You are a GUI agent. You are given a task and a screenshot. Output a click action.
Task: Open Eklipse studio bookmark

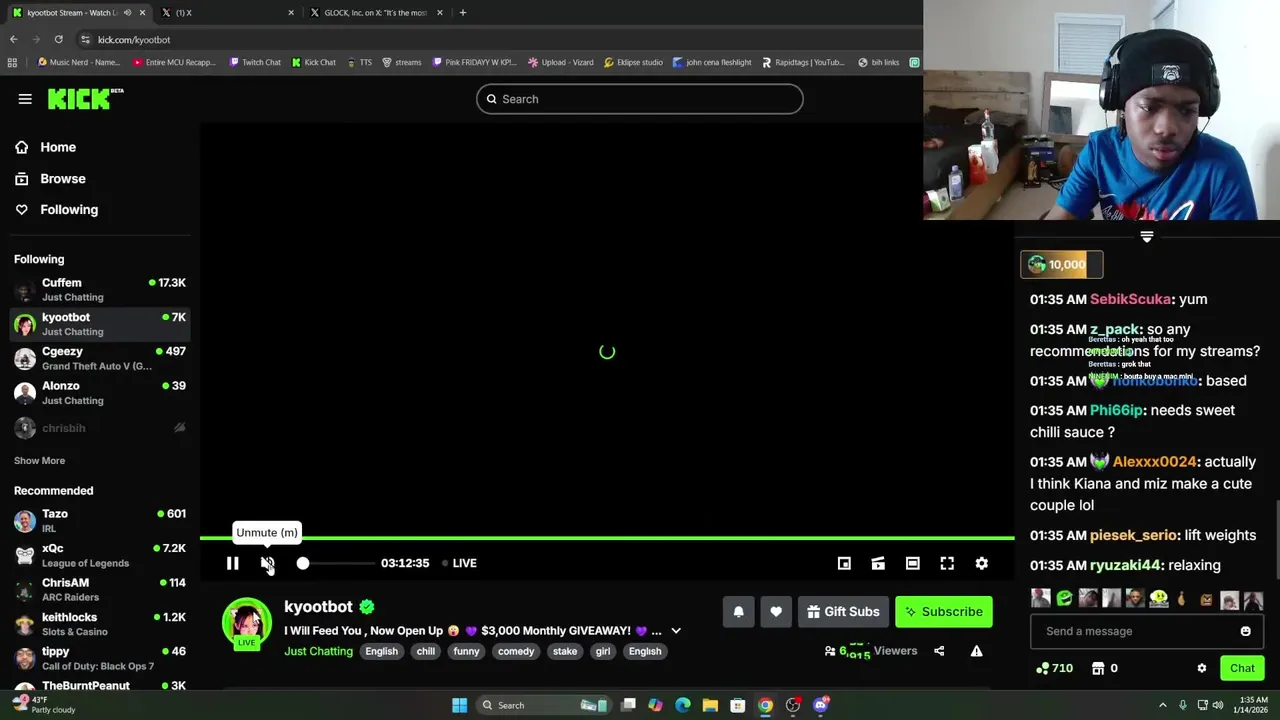tap(633, 62)
